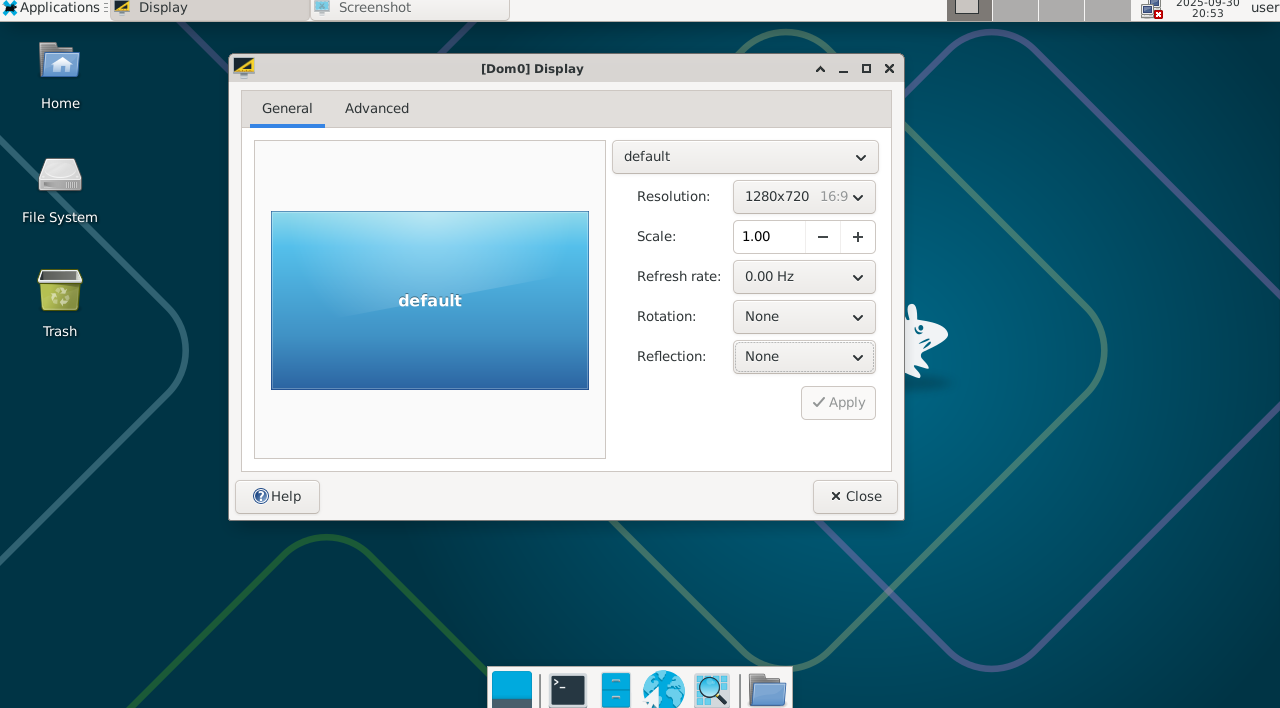Click the Show Desktop icon in dock

click(x=512, y=689)
